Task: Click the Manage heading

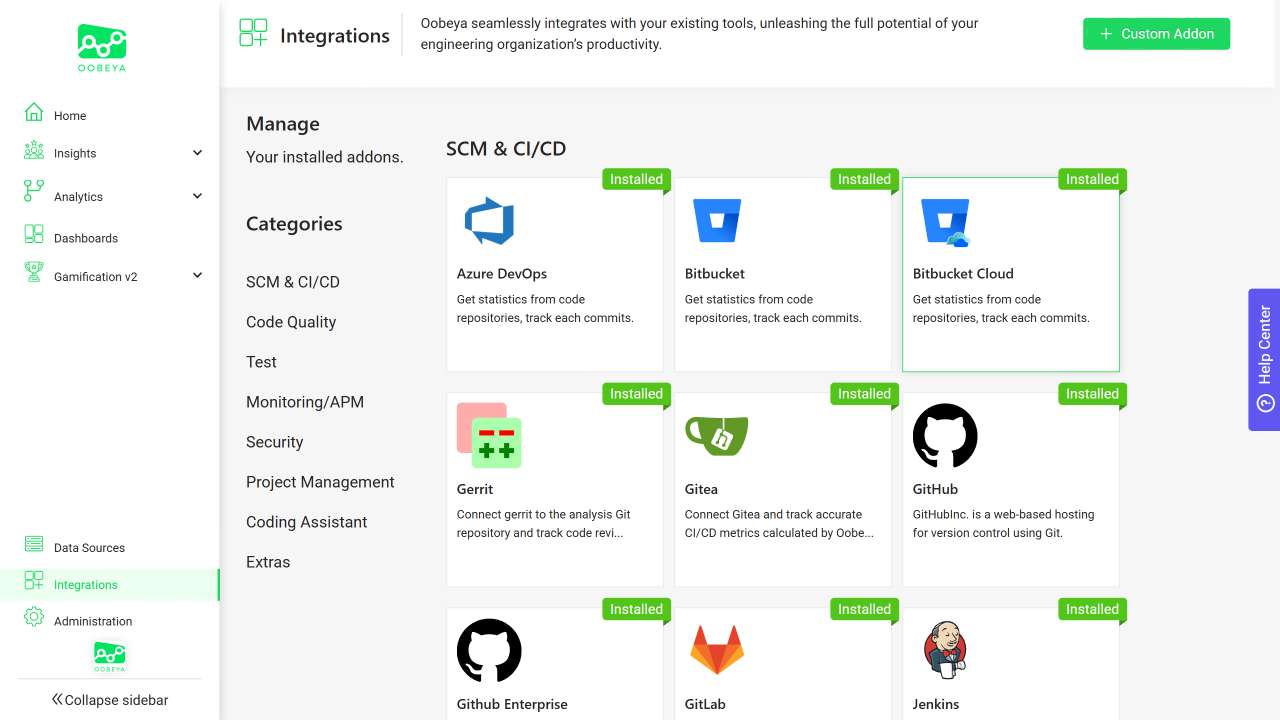Action: click(283, 124)
